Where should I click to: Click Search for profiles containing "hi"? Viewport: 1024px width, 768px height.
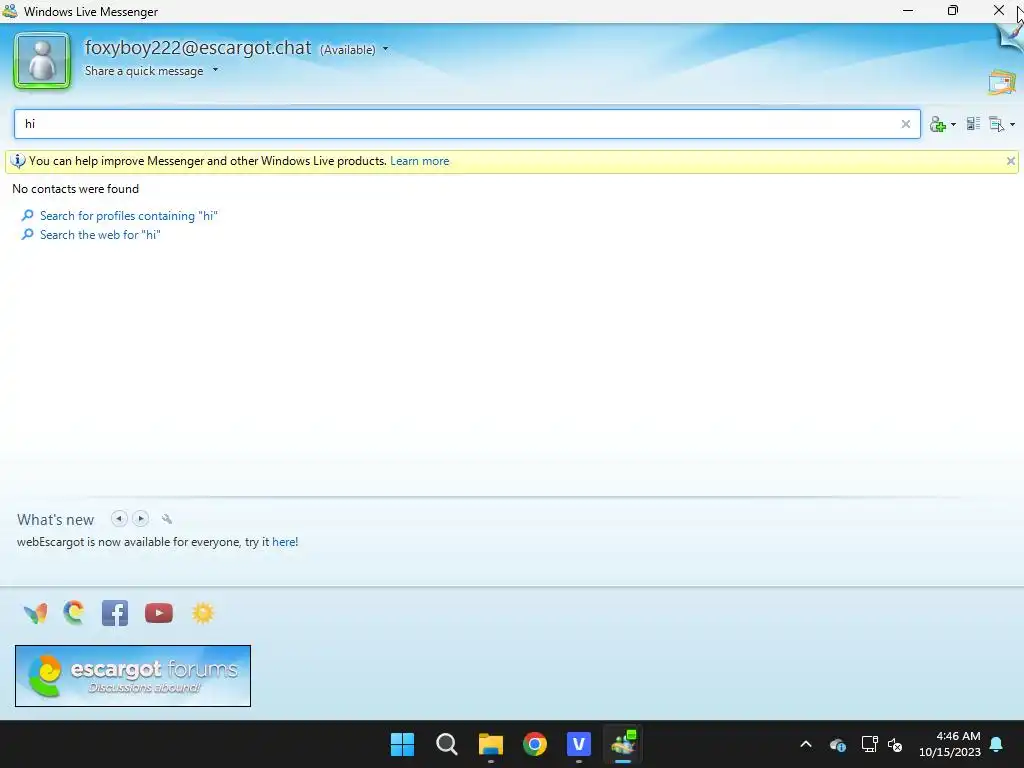[129, 216]
